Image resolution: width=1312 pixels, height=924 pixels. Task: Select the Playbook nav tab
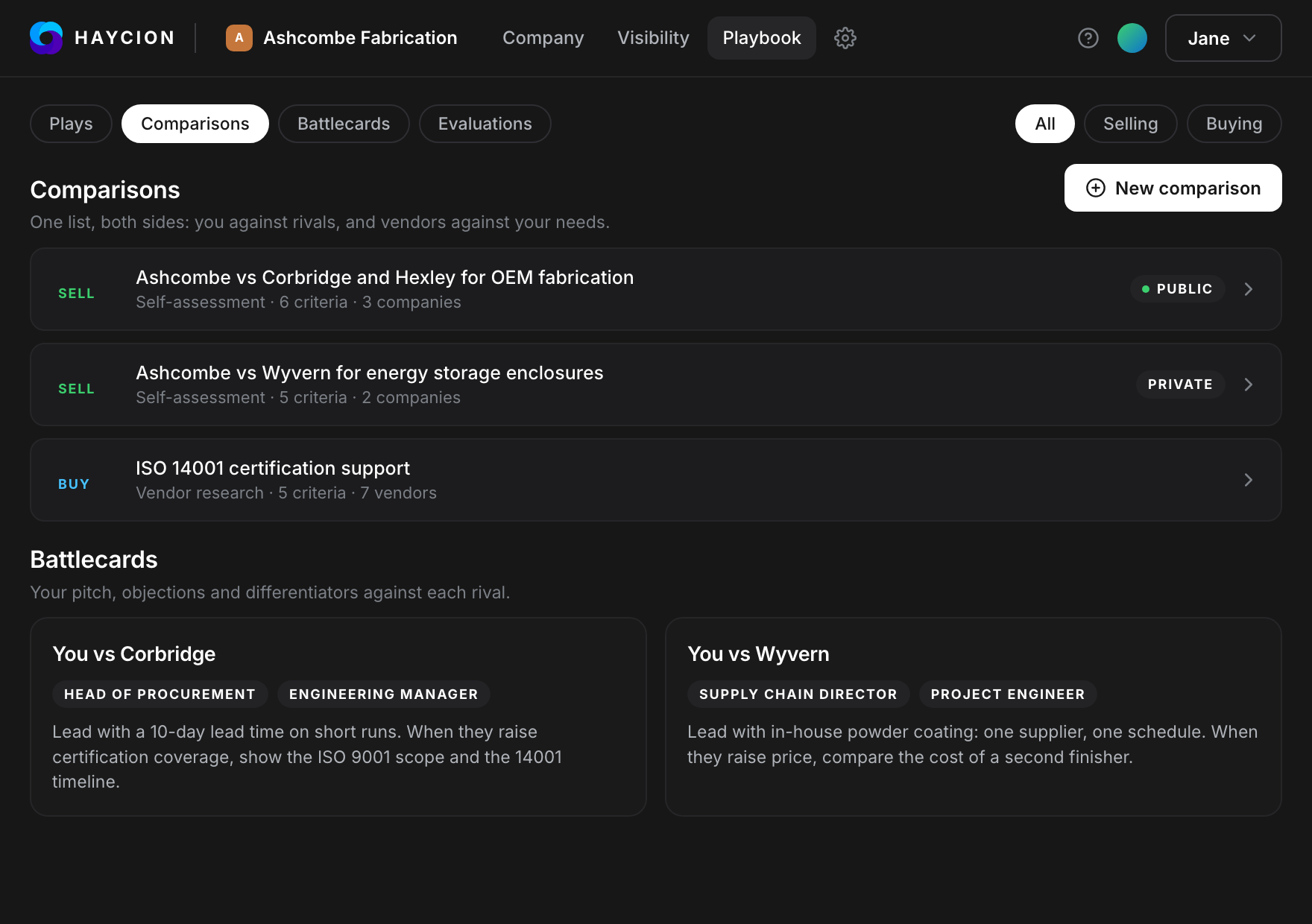click(762, 38)
